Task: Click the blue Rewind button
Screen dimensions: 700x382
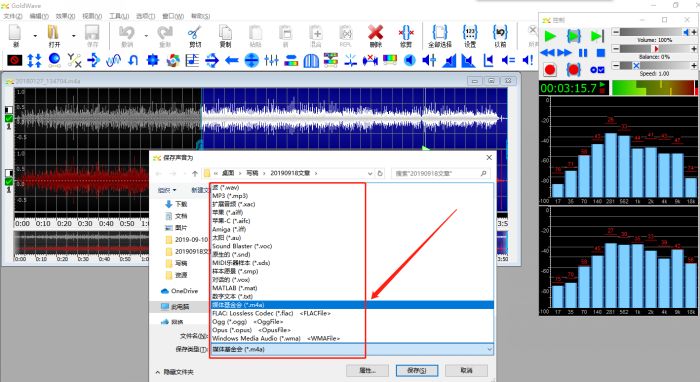Action: [x=547, y=53]
